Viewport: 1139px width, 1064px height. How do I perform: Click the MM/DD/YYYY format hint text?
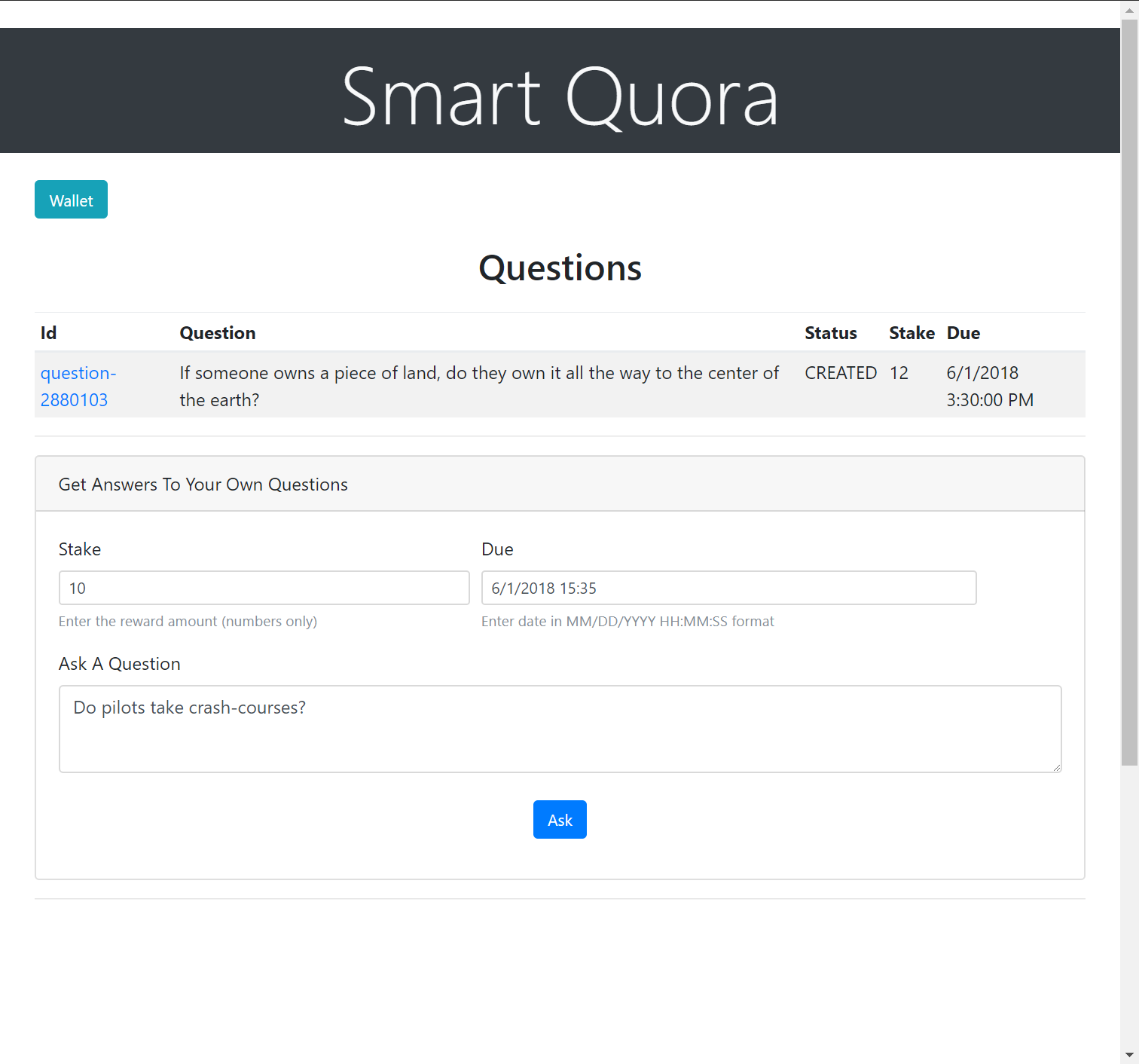(628, 621)
